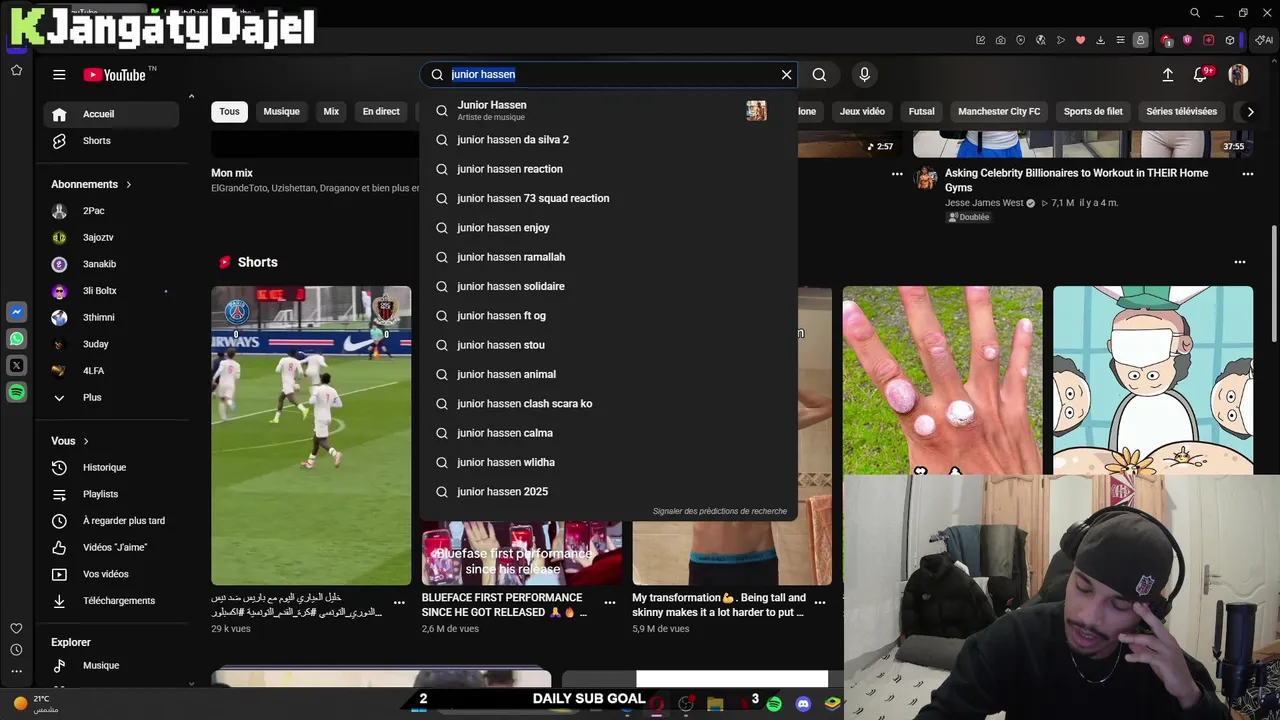
Task: Open Téléchargements in the sidebar
Action: (111, 601)
